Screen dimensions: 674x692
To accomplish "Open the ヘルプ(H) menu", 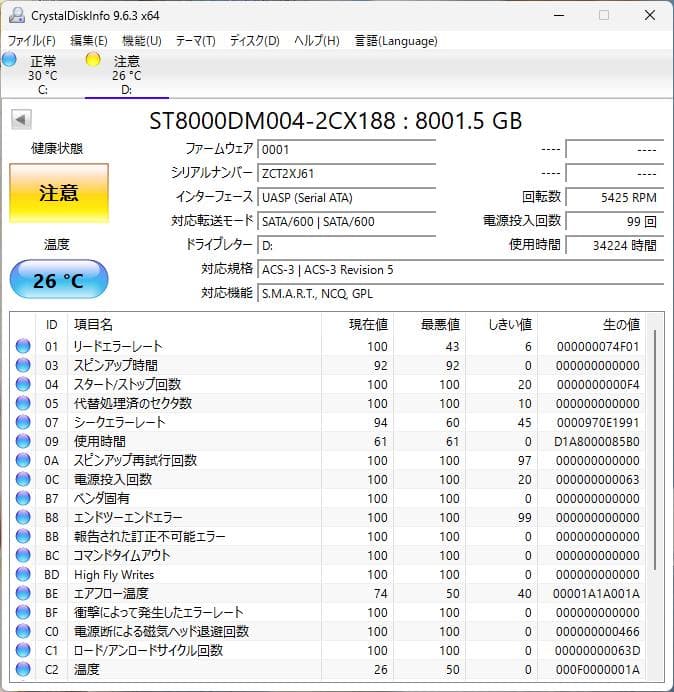I will (317, 41).
